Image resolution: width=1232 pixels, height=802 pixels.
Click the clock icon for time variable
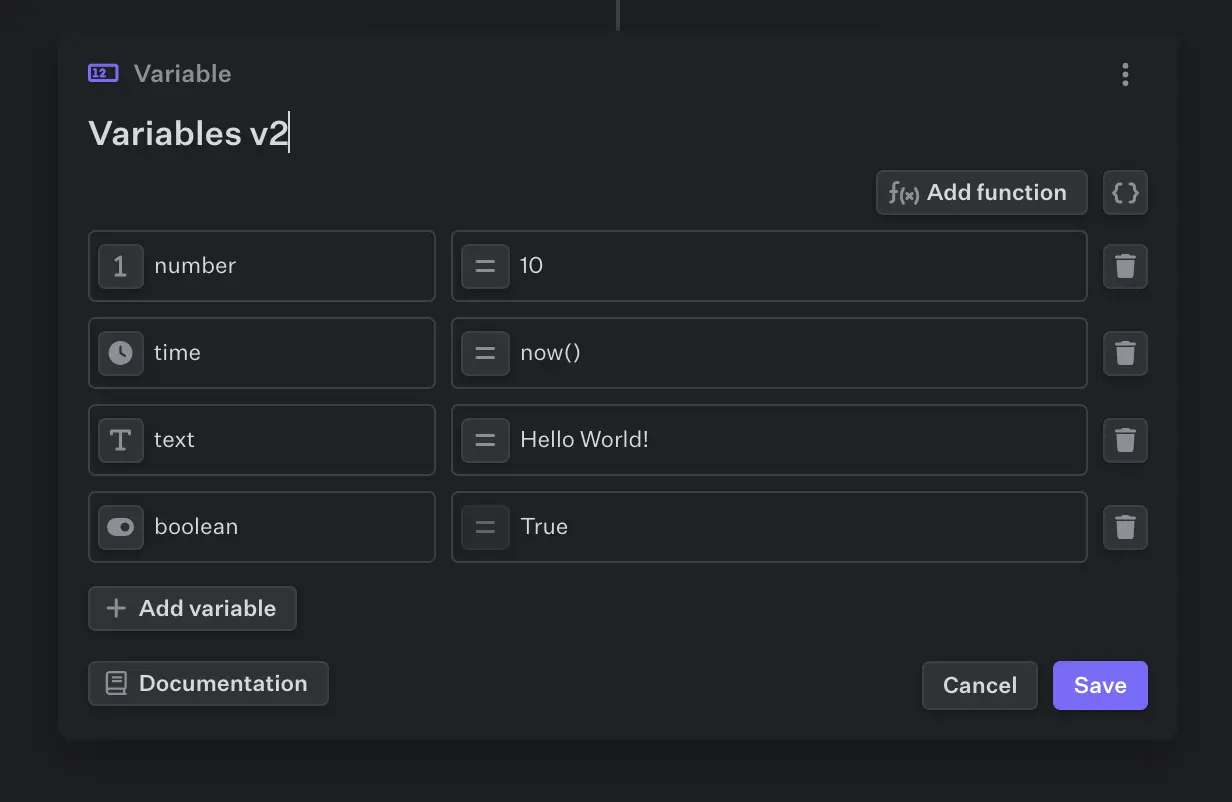tap(121, 353)
